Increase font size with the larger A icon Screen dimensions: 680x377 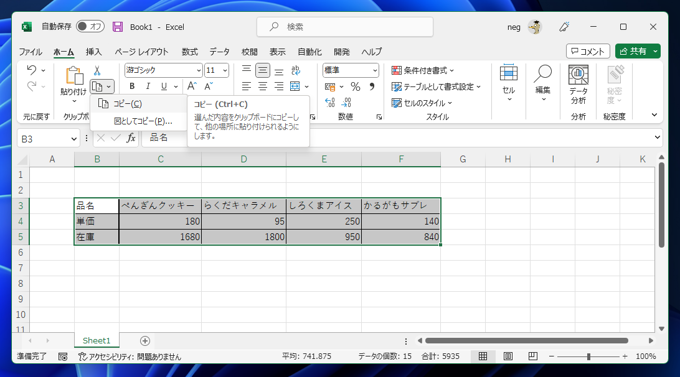point(192,86)
